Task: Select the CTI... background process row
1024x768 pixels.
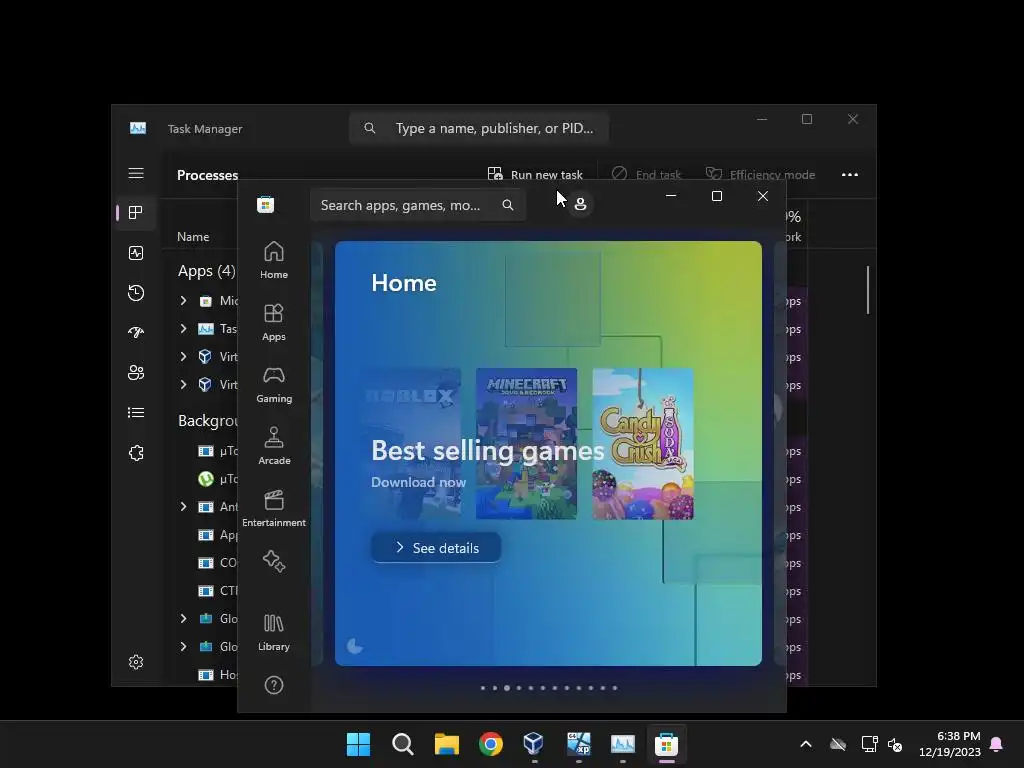Action: coord(217,590)
